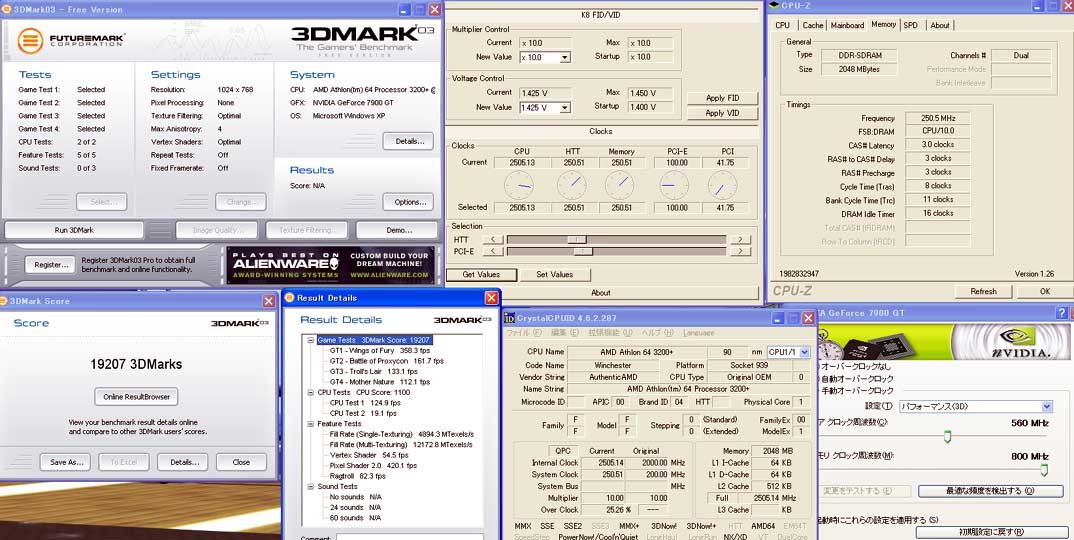Click Close in 3DMark Score window
This screenshot has width=1074, height=540.
241,462
